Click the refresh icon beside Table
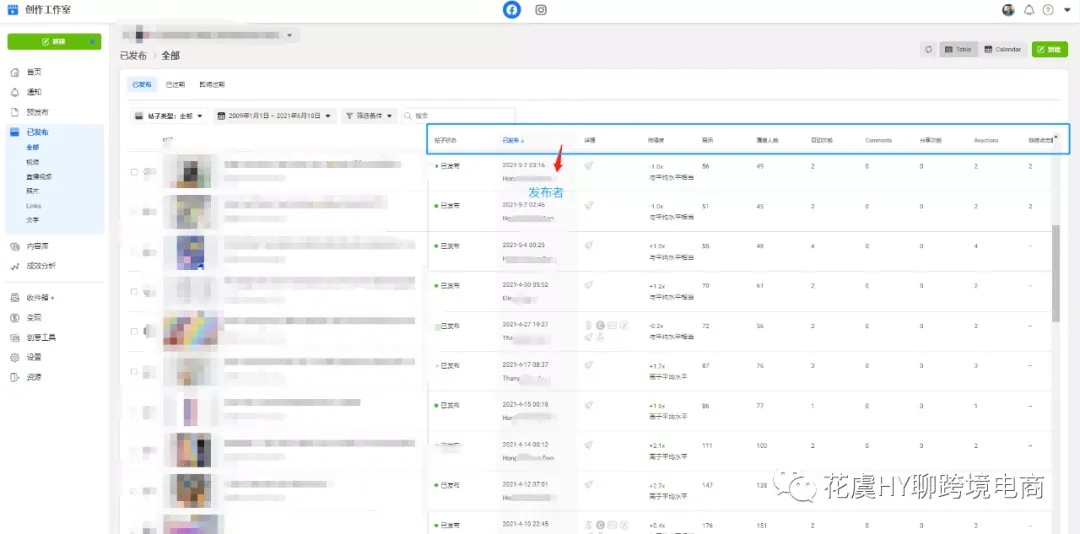1080x534 pixels. coord(928,50)
